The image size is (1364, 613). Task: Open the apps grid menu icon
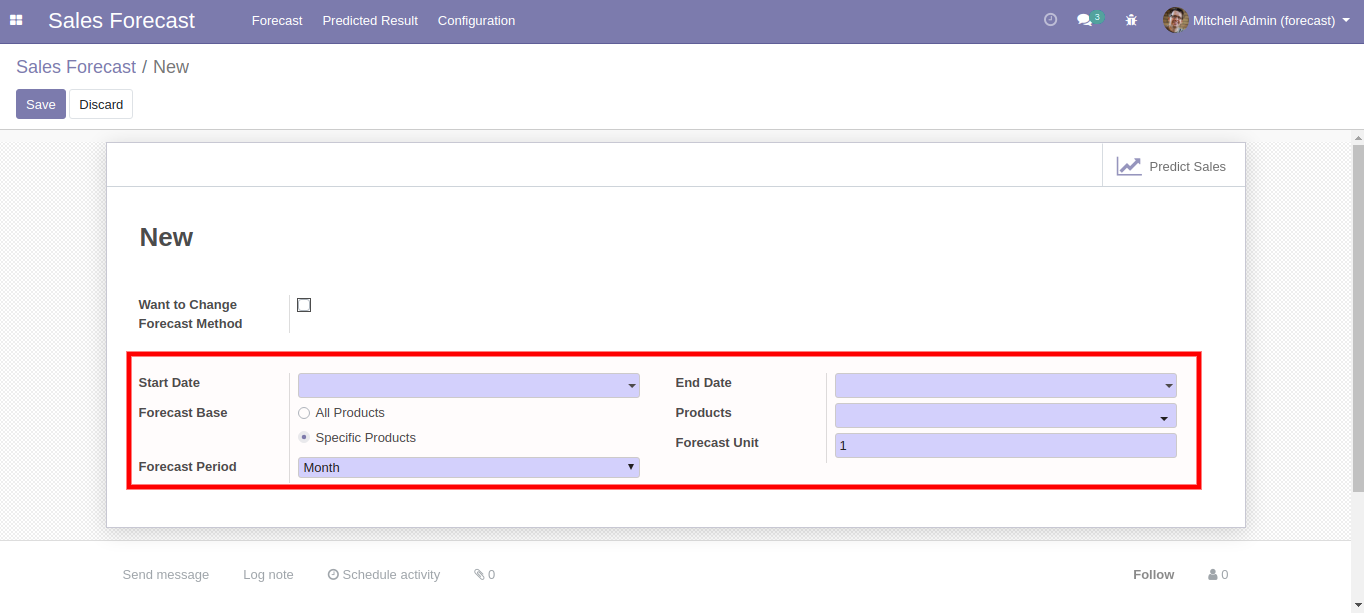16,20
